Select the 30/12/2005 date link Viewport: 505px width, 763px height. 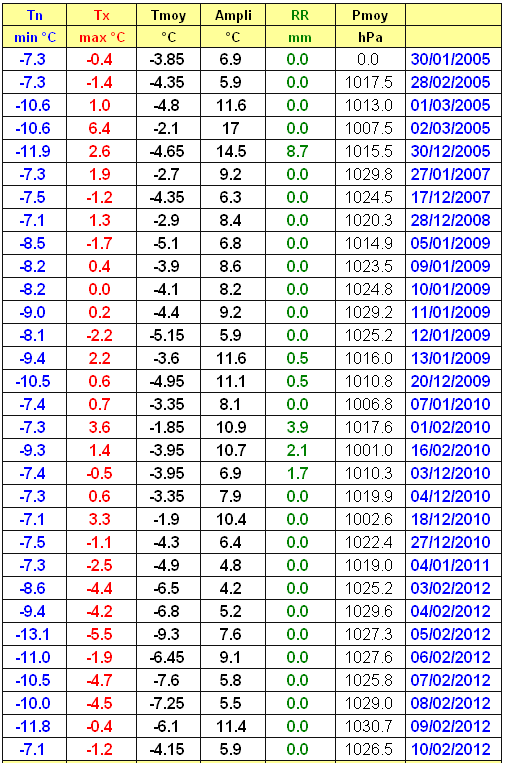(451, 151)
